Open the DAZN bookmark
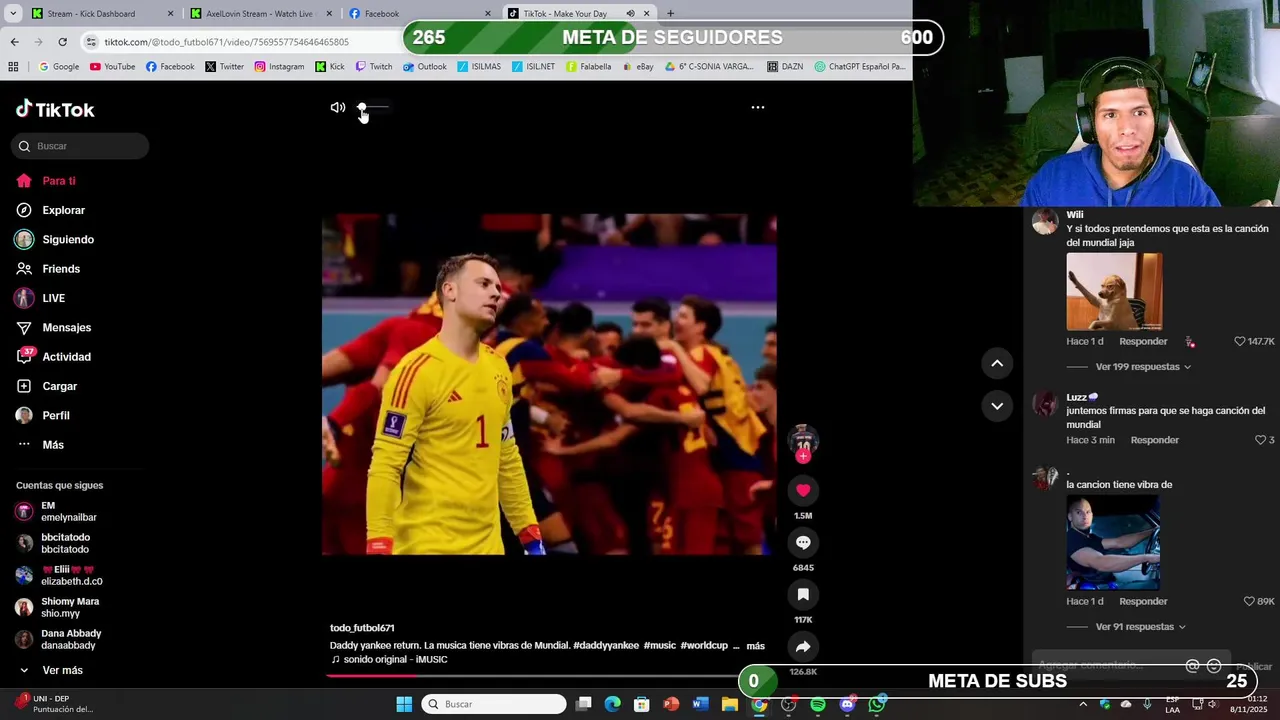The image size is (1280, 720). pyautogui.click(x=785, y=67)
